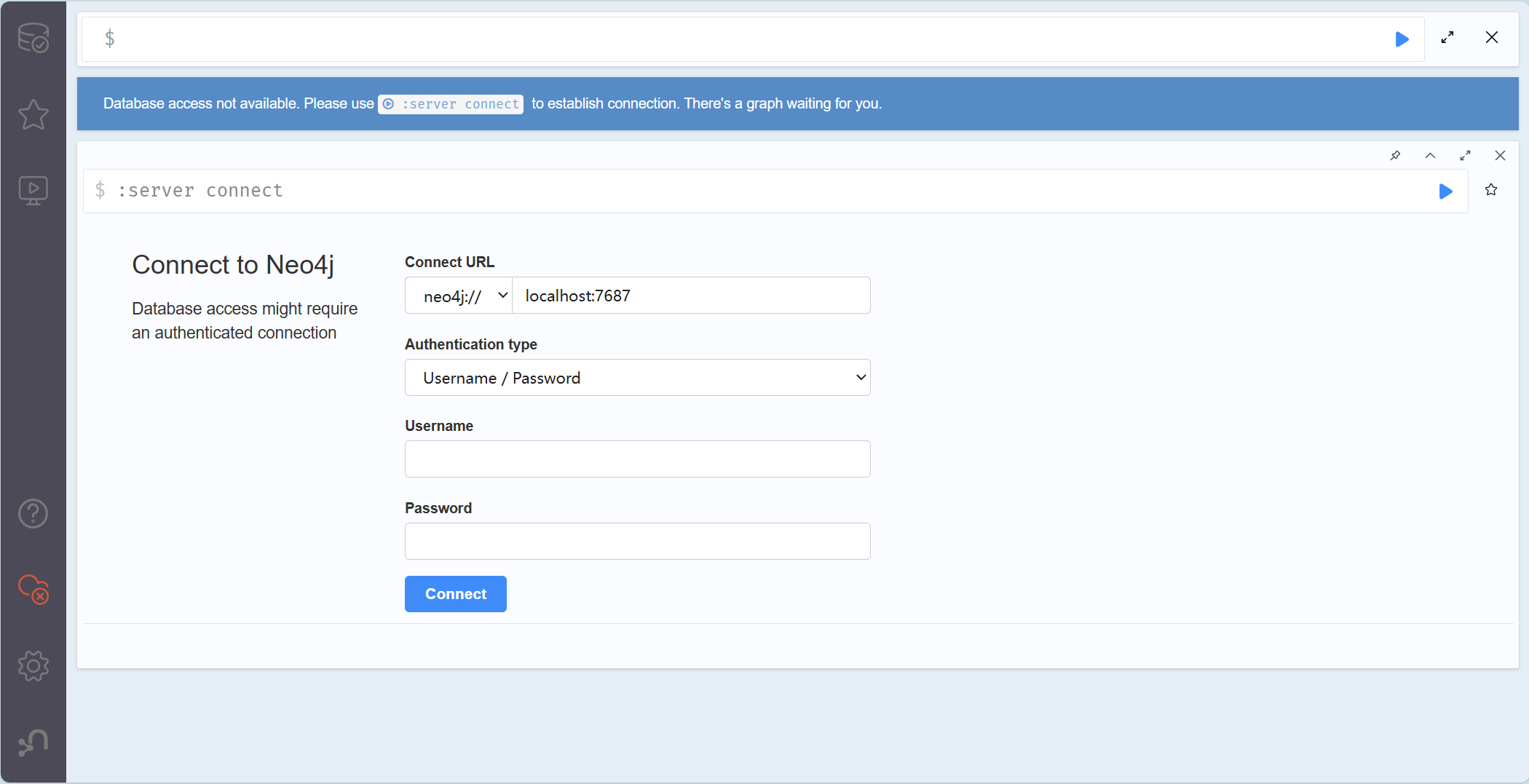Open the Help question mark sidebar icon
Screen dimensions: 1529x784
(33, 514)
